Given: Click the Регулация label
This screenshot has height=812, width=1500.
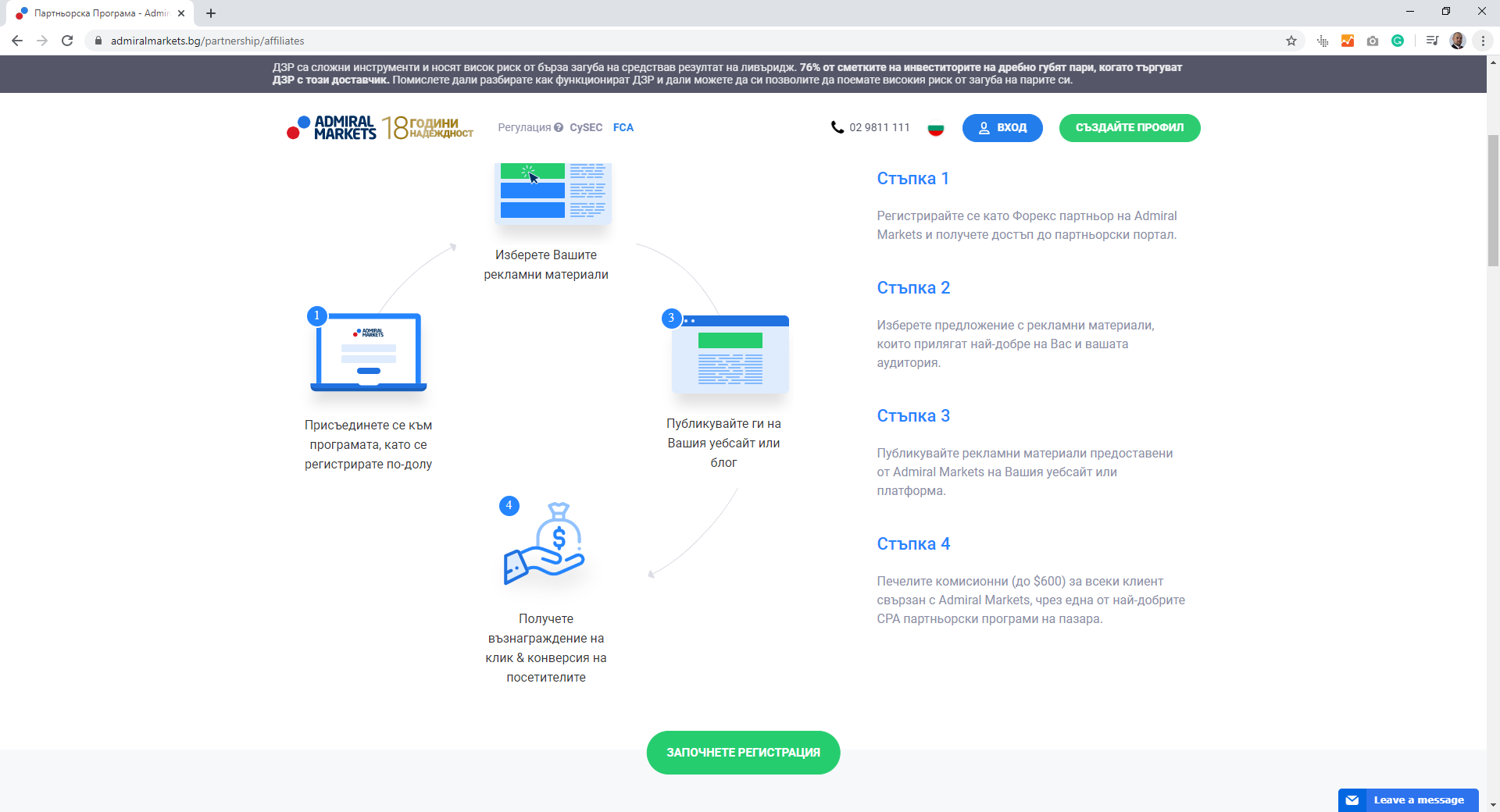Looking at the screenshot, I should [x=524, y=127].
